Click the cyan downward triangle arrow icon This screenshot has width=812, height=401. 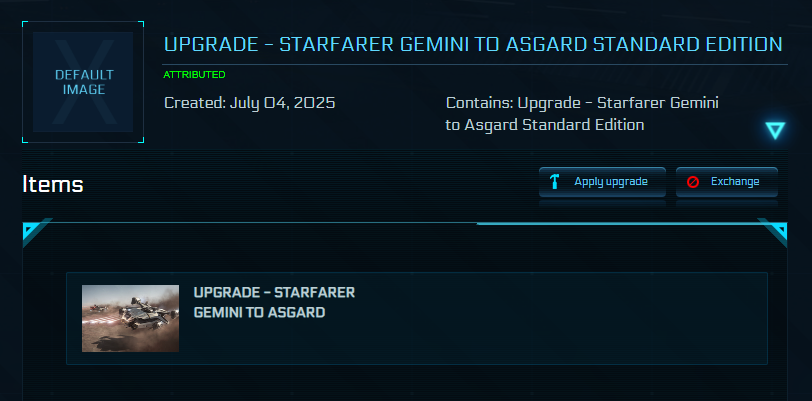(x=775, y=130)
